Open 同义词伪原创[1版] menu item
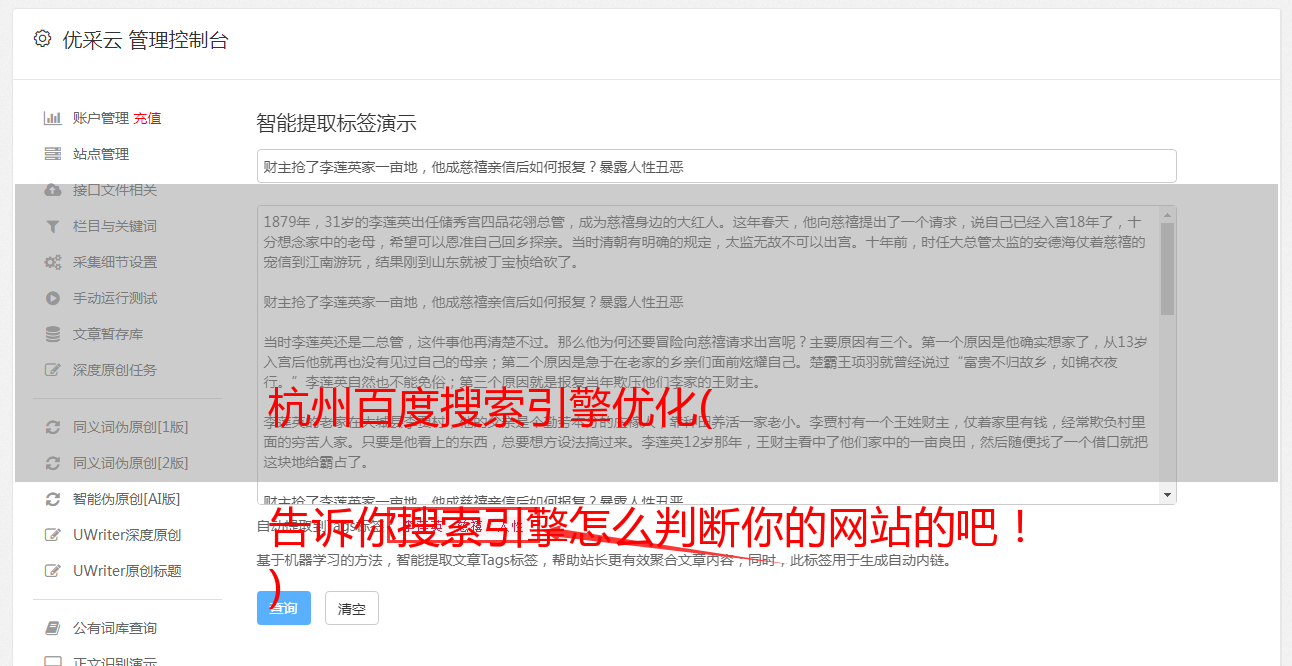 (x=118, y=427)
